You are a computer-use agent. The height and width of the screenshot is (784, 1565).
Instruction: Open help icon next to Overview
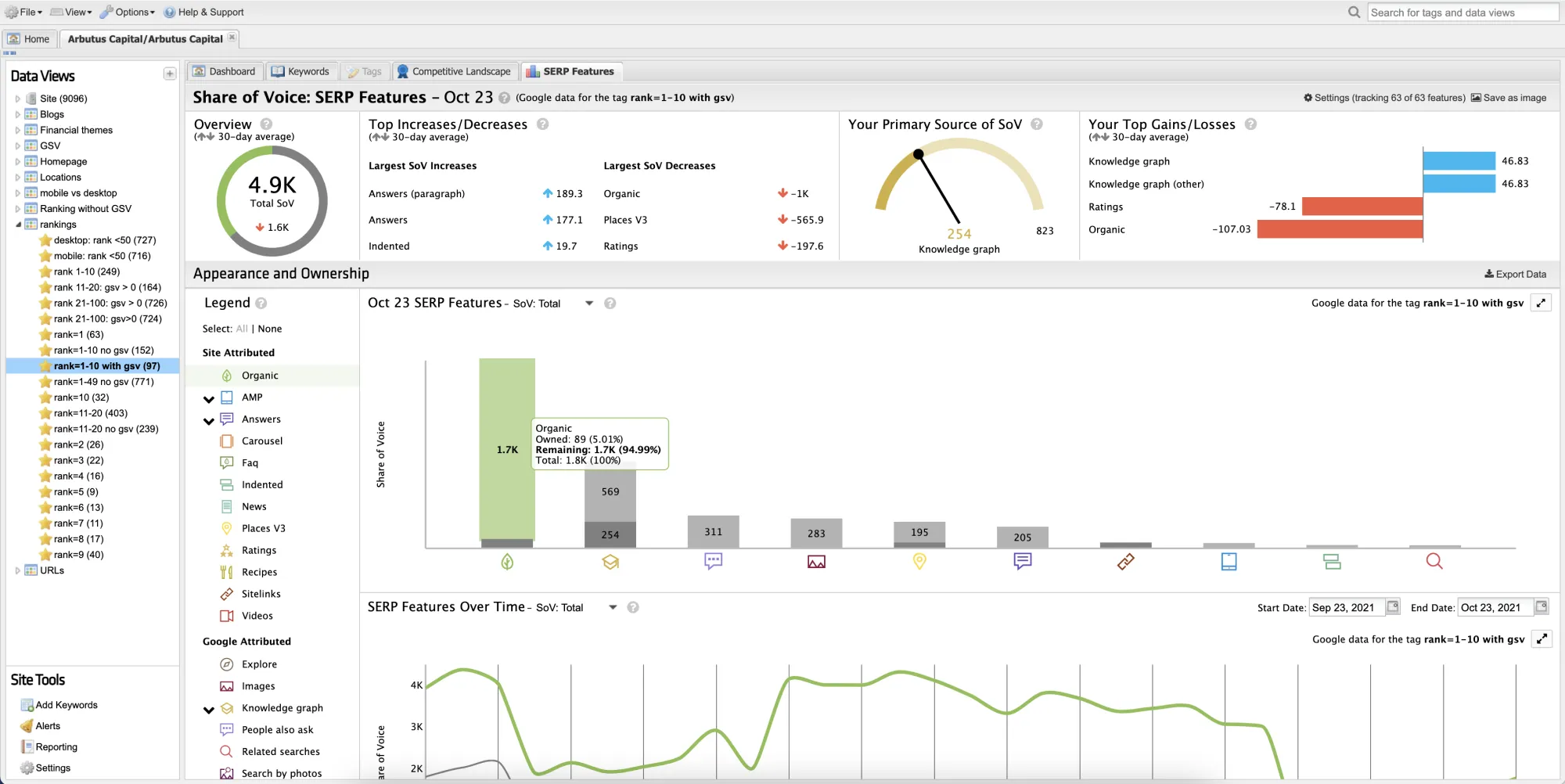[x=266, y=124]
